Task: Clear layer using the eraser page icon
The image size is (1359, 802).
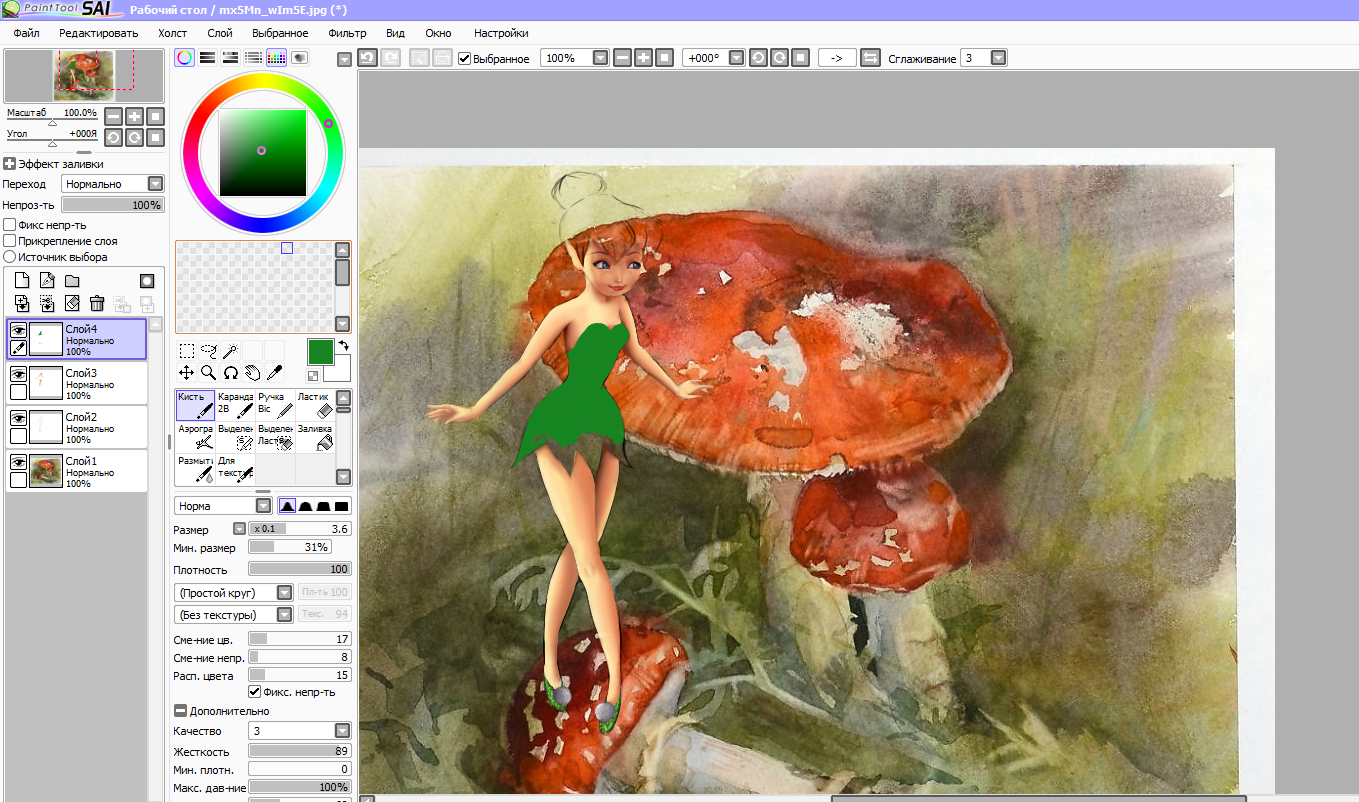Action: pos(72,303)
